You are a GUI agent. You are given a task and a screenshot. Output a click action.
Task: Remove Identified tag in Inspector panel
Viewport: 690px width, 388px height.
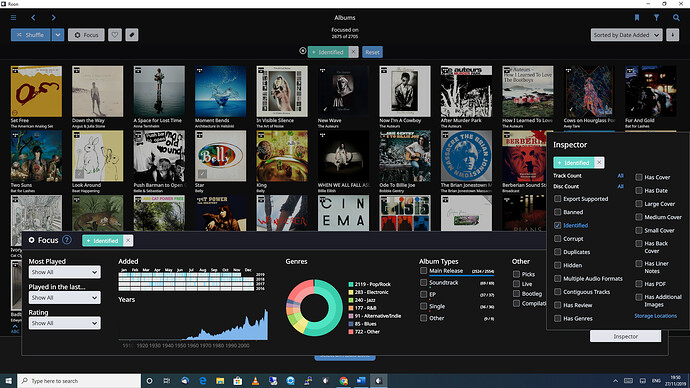point(599,163)
